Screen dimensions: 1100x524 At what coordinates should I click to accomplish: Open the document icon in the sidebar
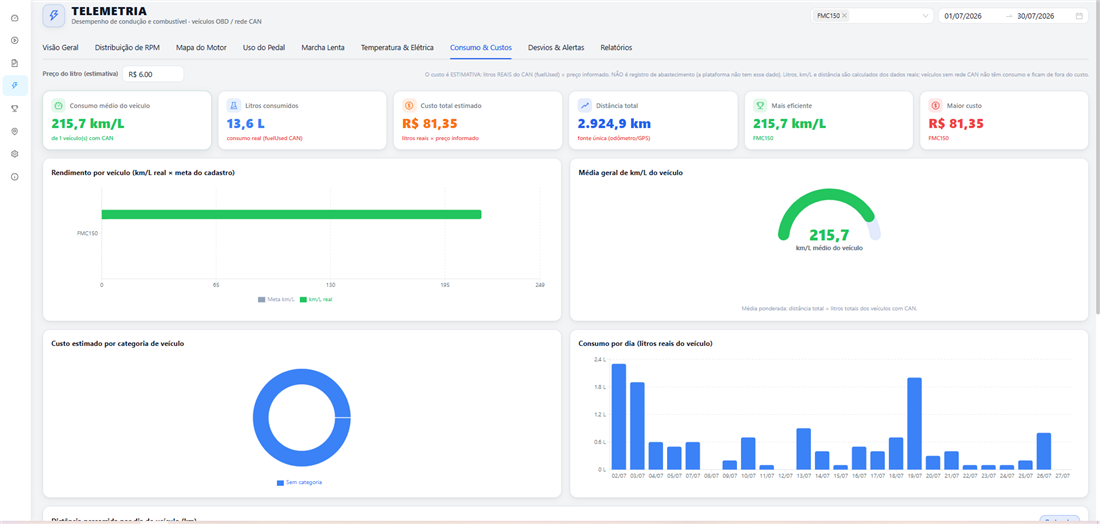(x=15, y=63)
